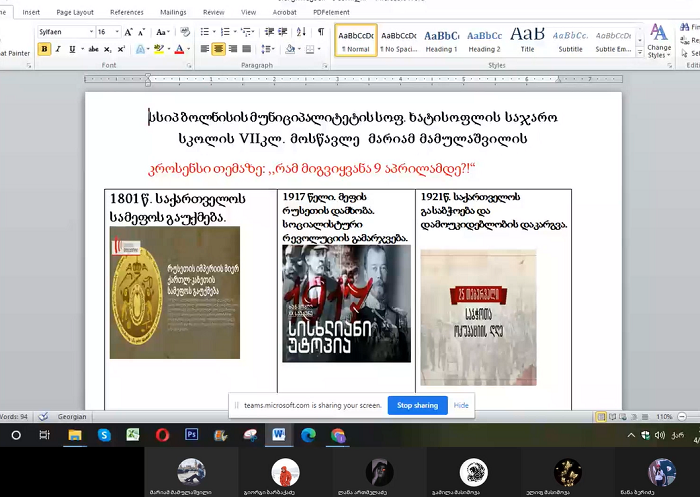Select the 1917 revolution image in table

click(x=346, y=303)
